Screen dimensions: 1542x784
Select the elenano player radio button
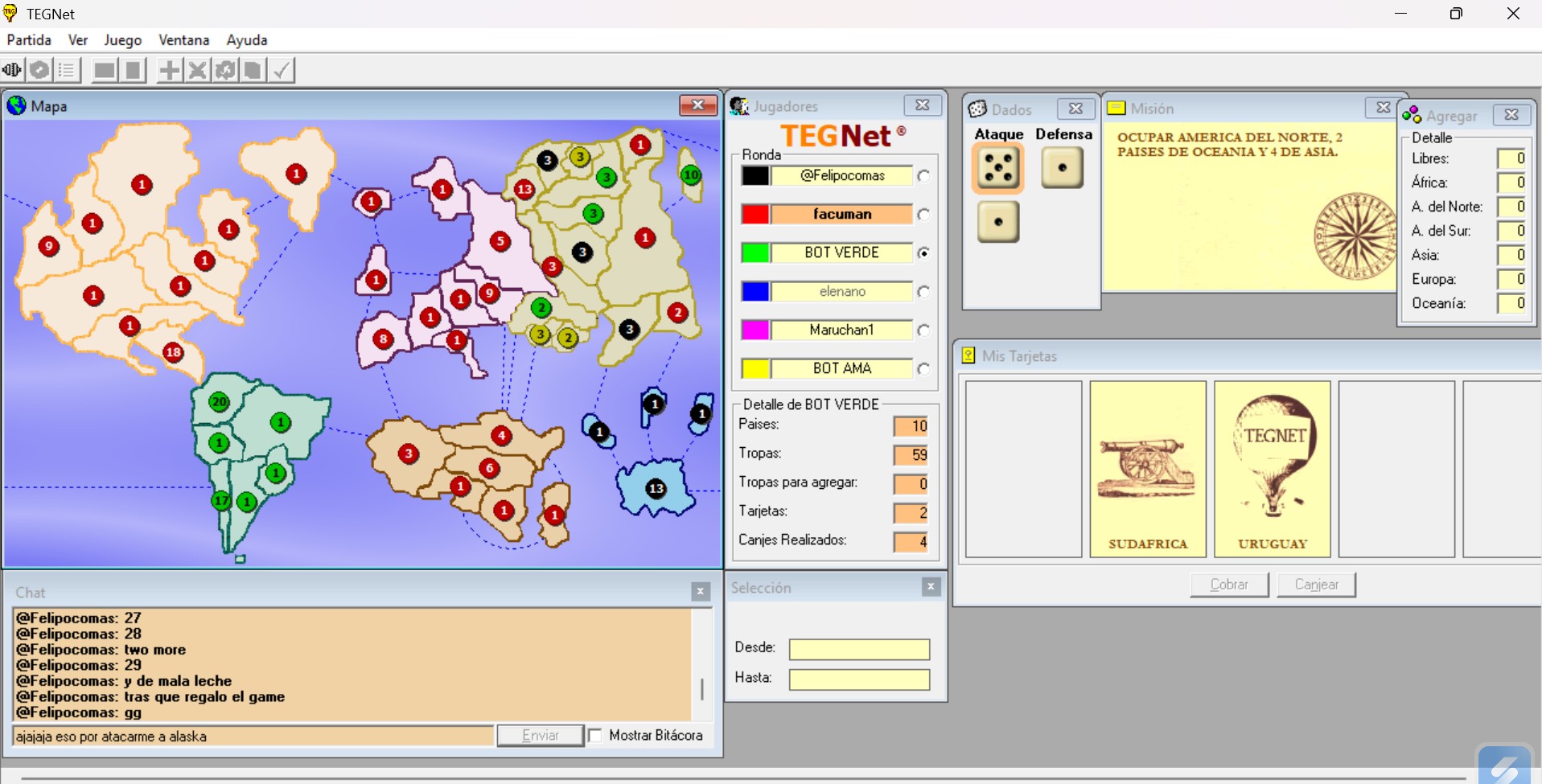(923, 292)
